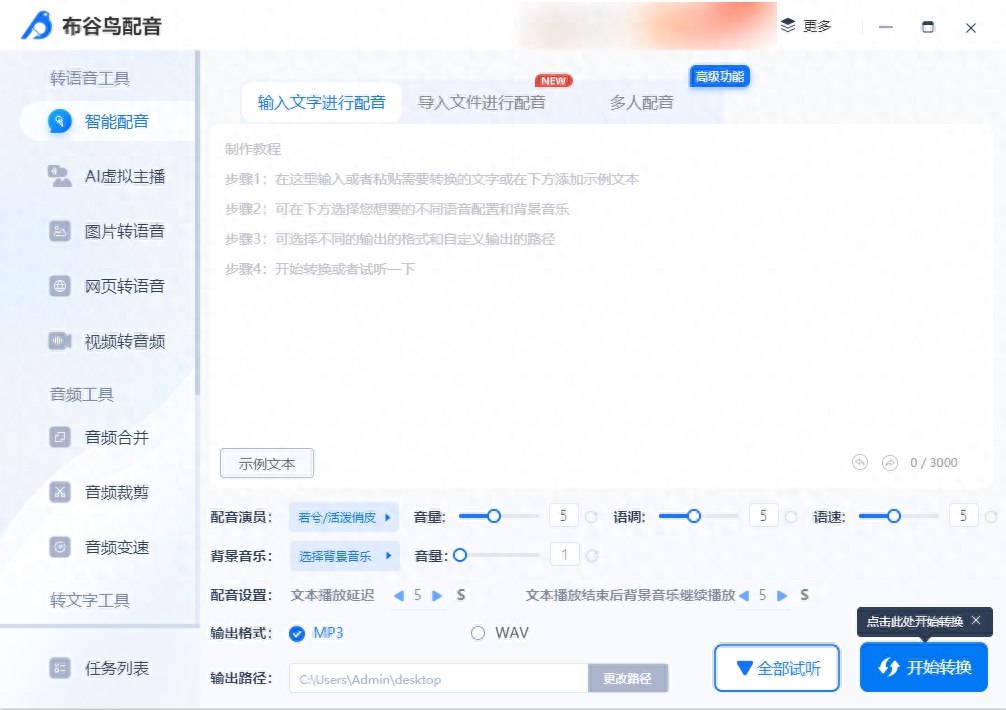
Task: Open 任务列表 task list
Action: coord(100,668)
